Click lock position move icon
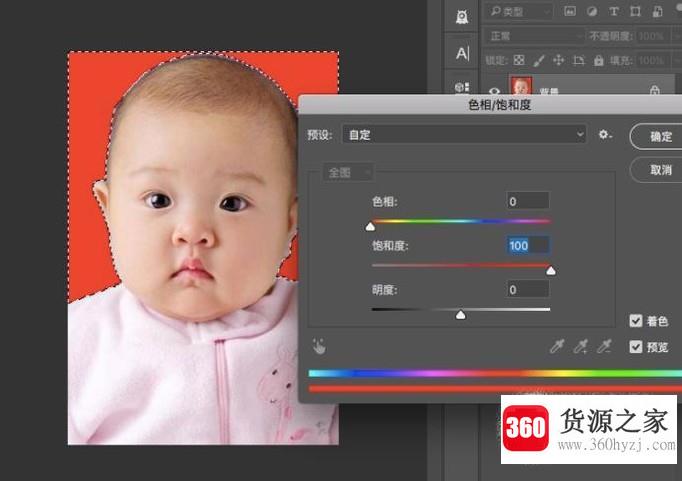682x481 pixels. tap(558, 60)
